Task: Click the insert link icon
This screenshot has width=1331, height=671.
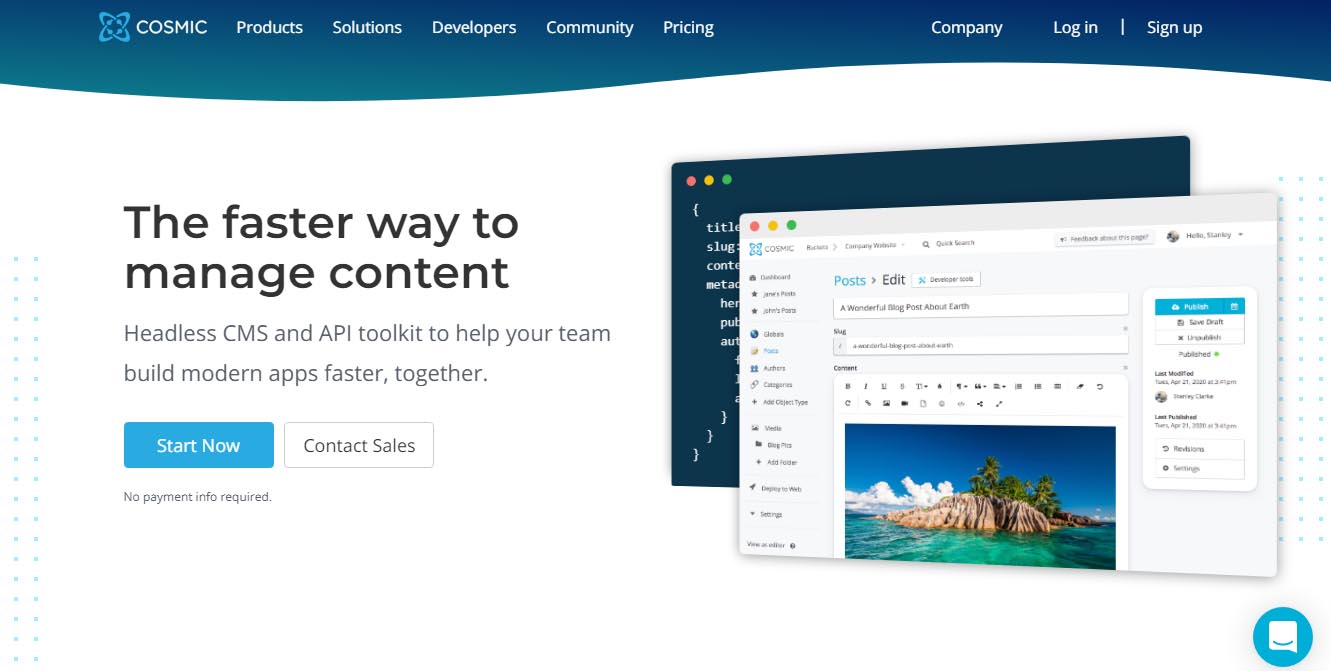Action: point(868,404)
